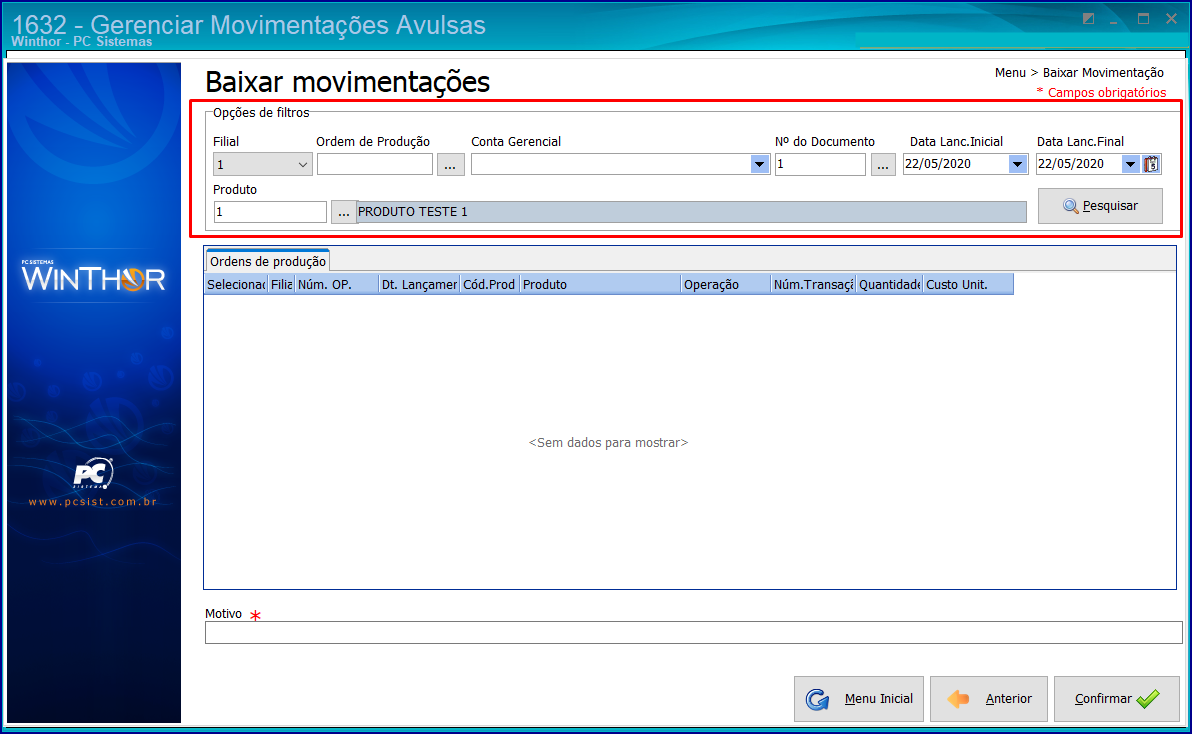The image size is (1192, 734).
Task: Sort by Custo Unit. column header
Action: tap(968, 284)
